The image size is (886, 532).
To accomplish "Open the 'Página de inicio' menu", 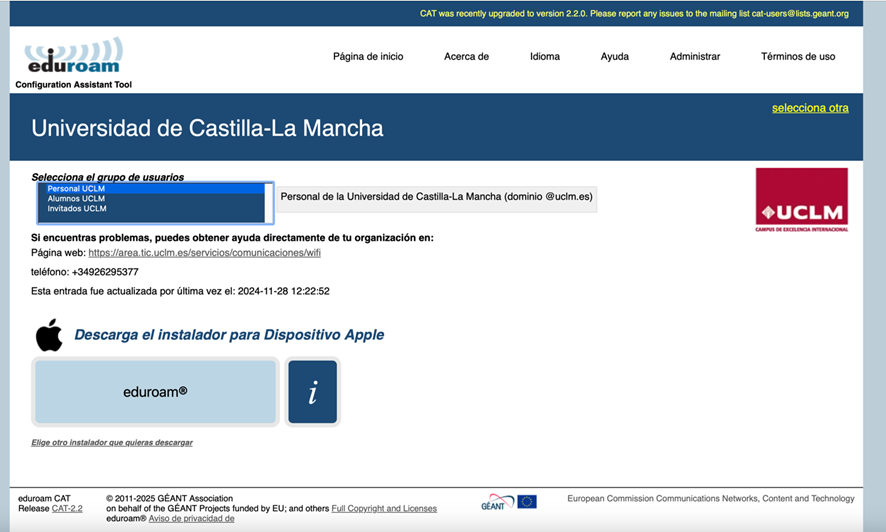I will coord(368,57).
